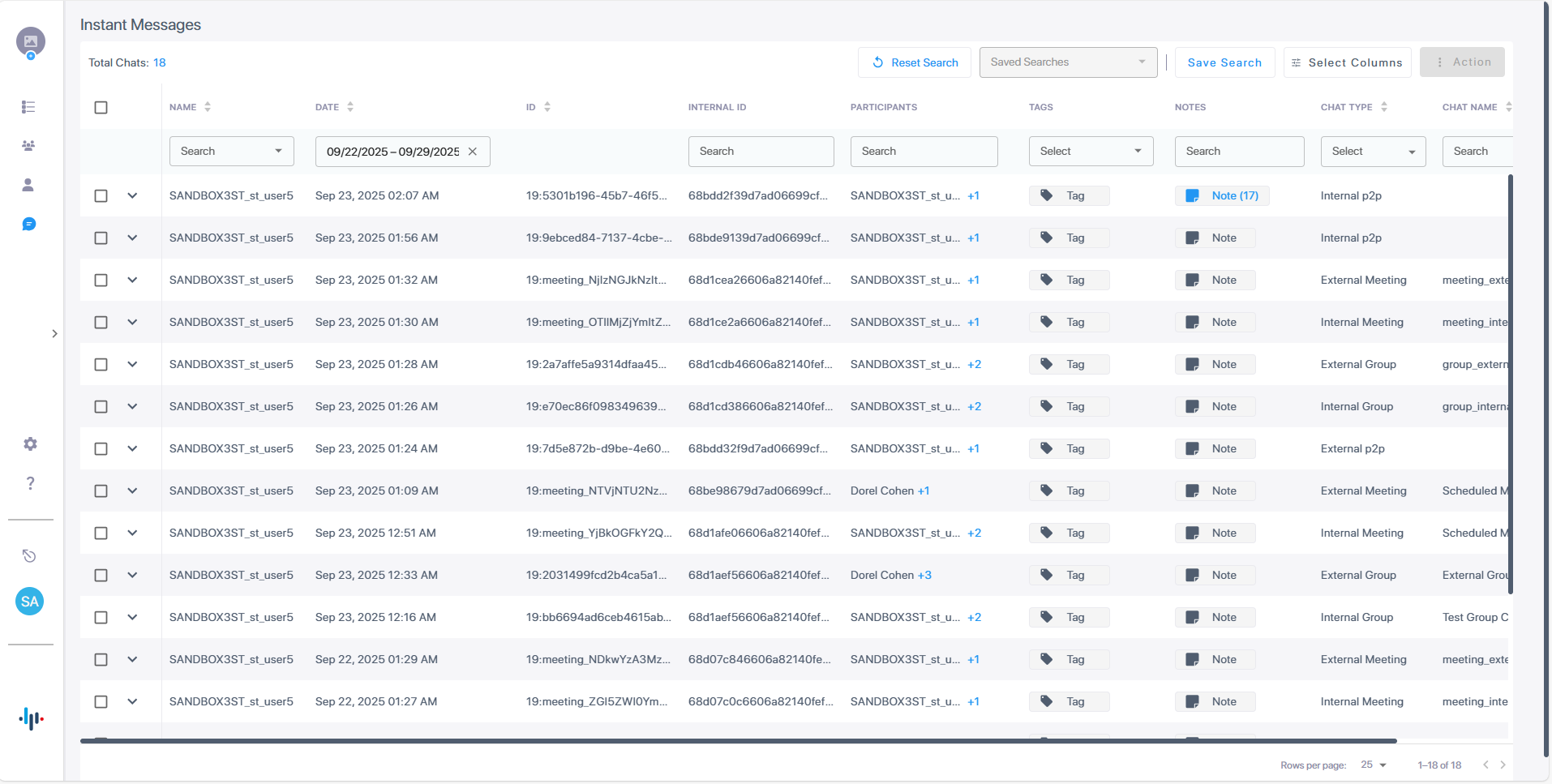
Task: Clear the date range filter
Action: pyautogui.click(x=473, y=152)
